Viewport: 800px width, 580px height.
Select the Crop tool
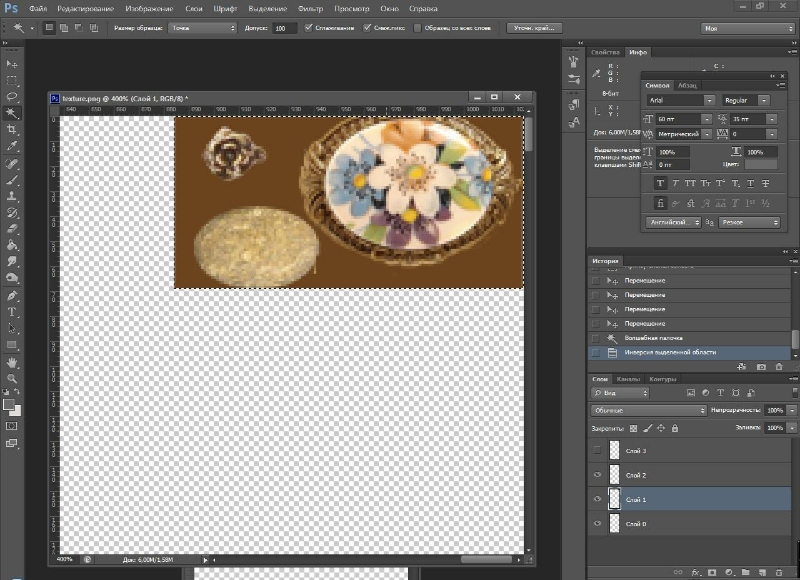12,130
